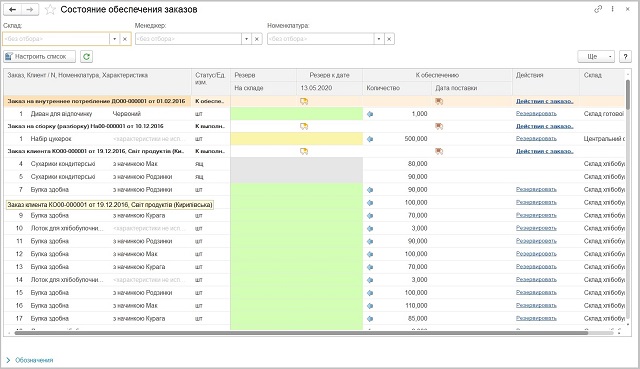Viewport: 640px width, 369px height.
Task: Click blue arrow icon in row 17 Булка здобна
Action: (370, 318)
